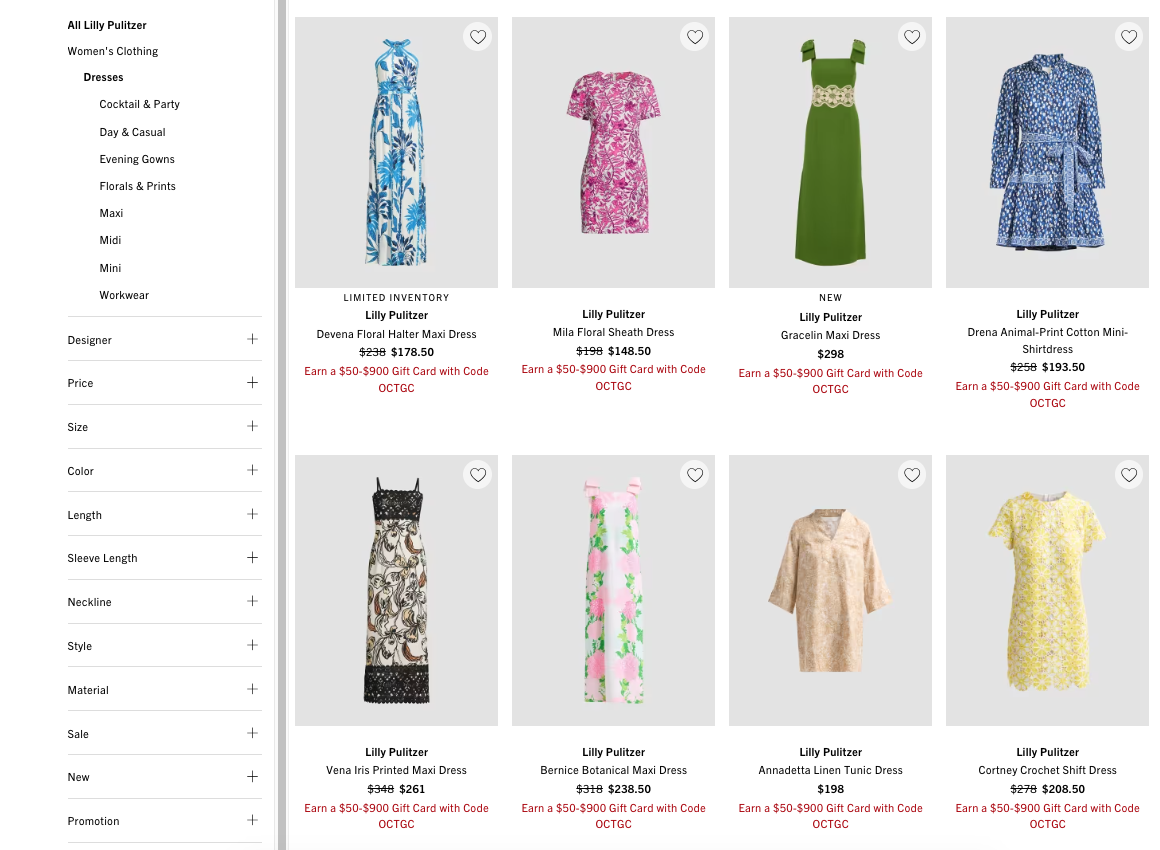The height and width of the screenshot is (850, 1160).
Task: Open the Length filter options
Action: 164,515
